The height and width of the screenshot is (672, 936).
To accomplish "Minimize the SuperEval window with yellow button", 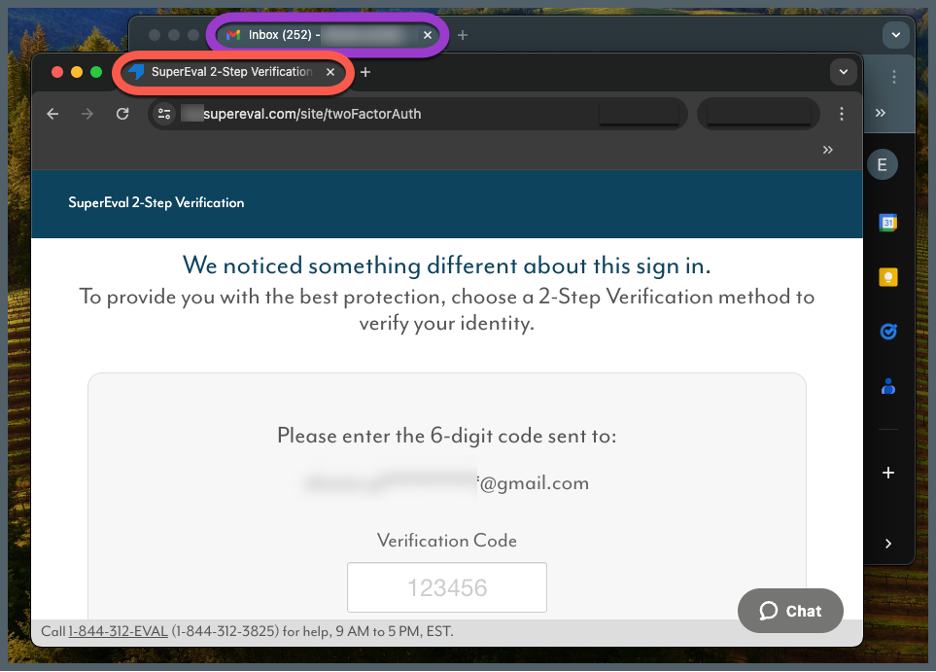I will (76, 72).
